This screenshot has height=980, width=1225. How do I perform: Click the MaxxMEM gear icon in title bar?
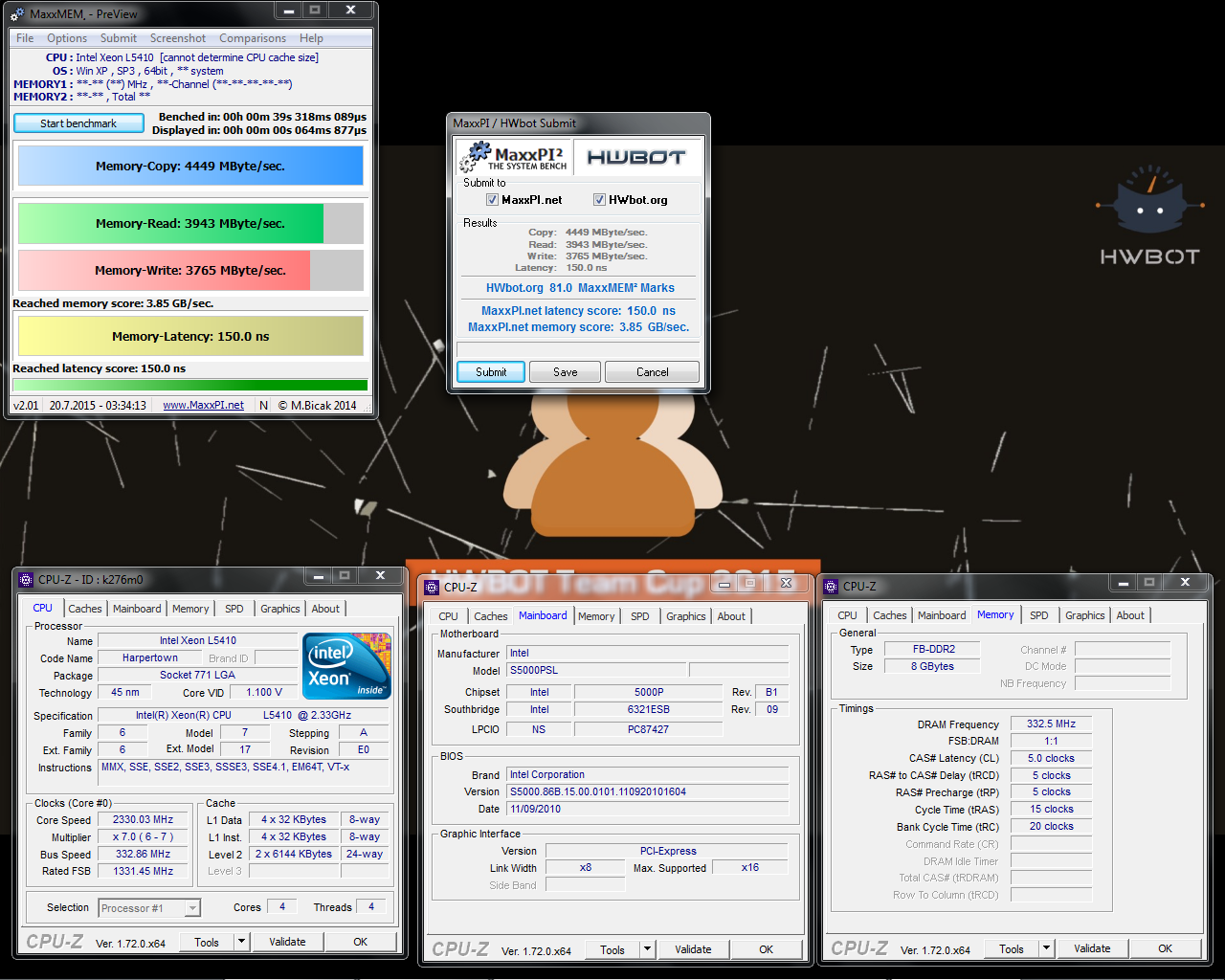[17, 14]
